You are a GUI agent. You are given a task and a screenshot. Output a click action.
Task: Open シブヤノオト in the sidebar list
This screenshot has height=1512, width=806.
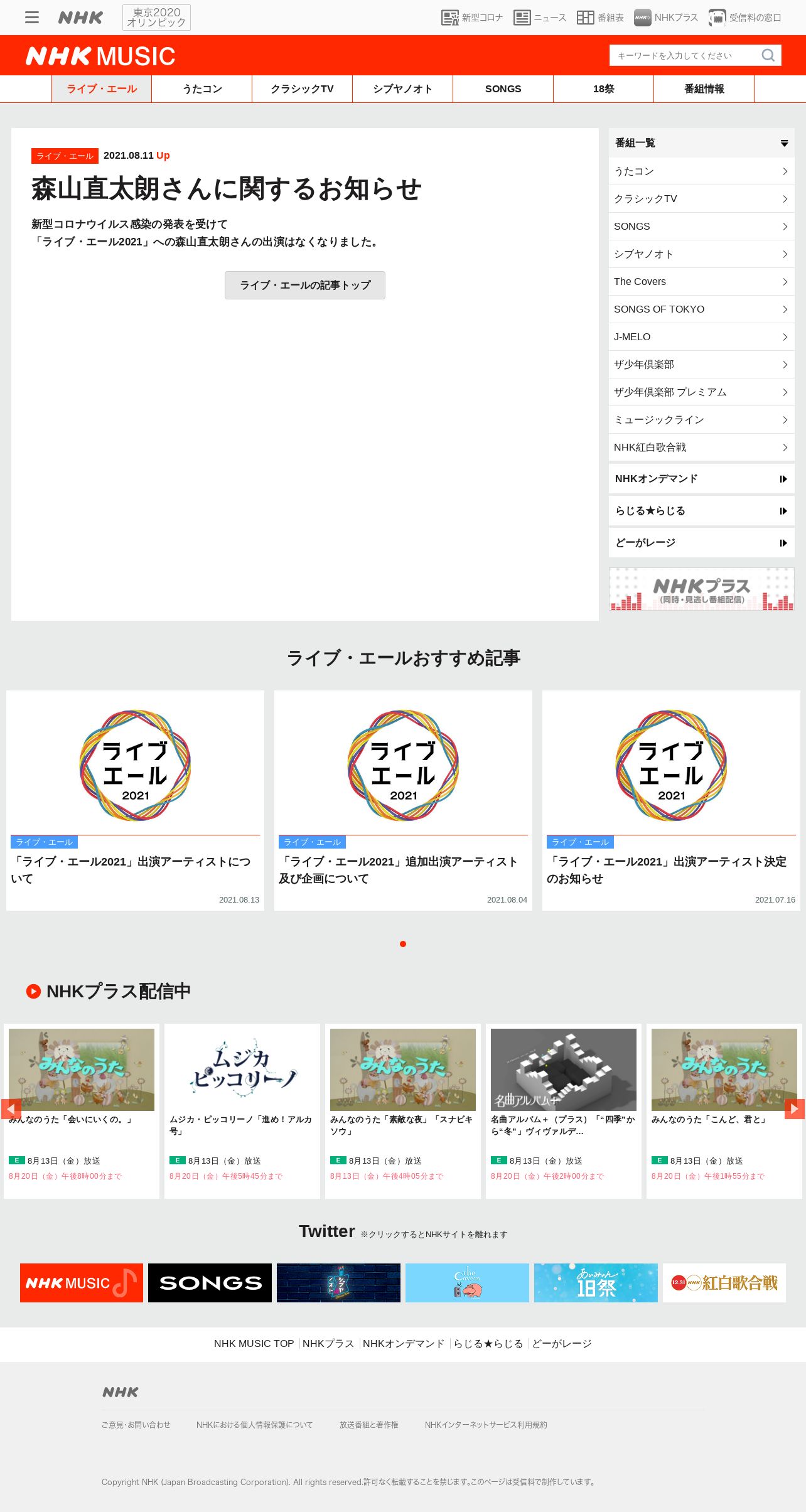[702, 254]
